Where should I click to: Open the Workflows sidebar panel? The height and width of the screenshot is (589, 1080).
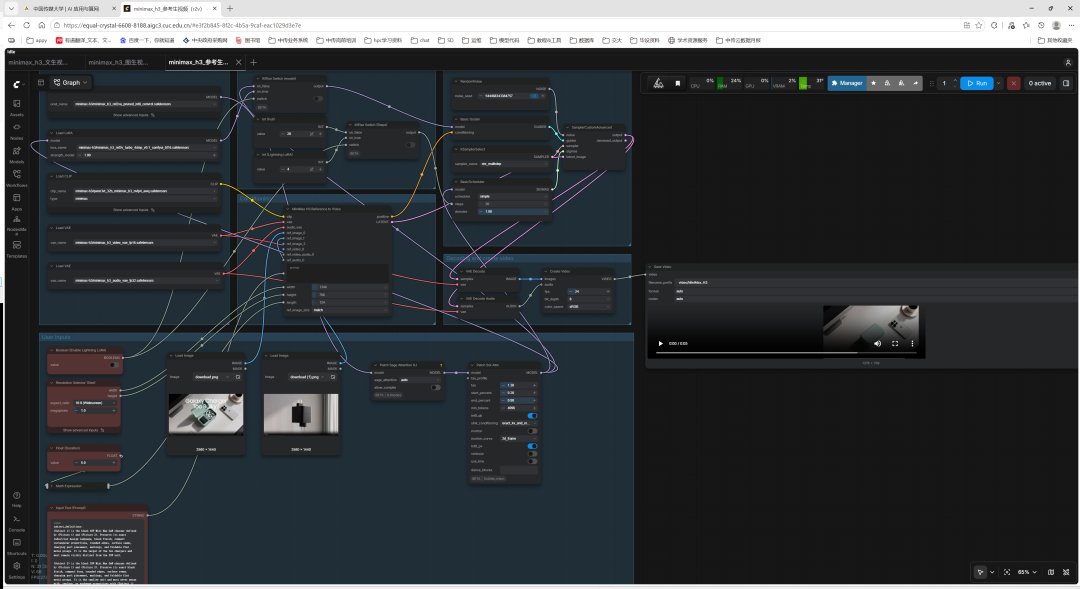tap(17, 177)
